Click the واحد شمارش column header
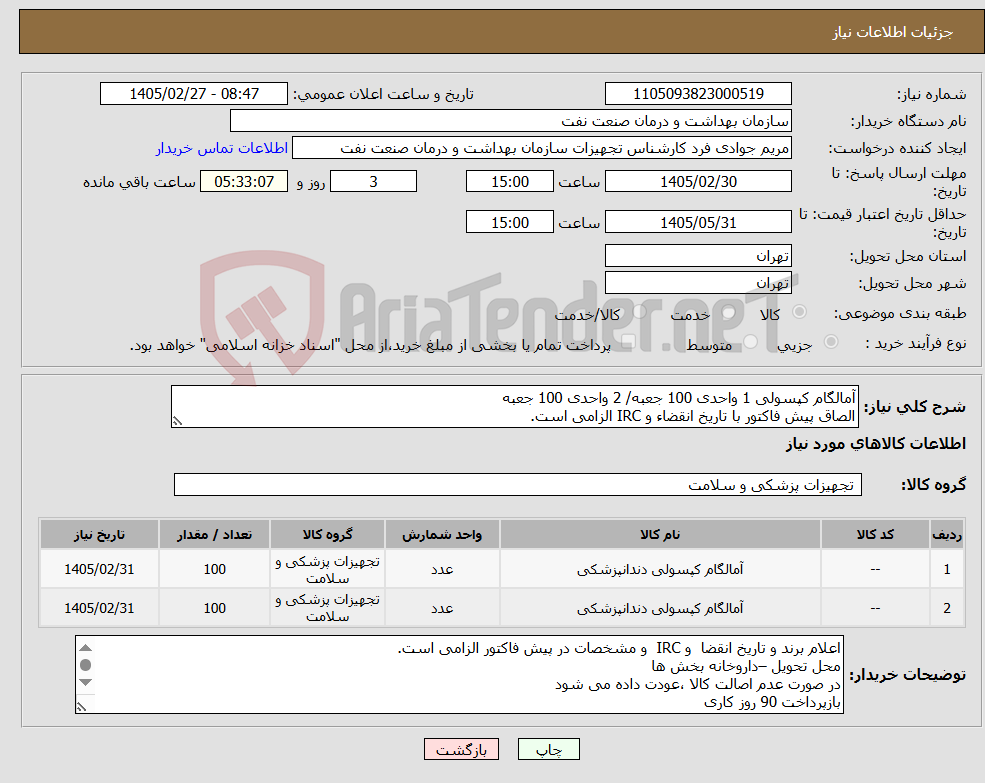 click(x=442, y=534)
